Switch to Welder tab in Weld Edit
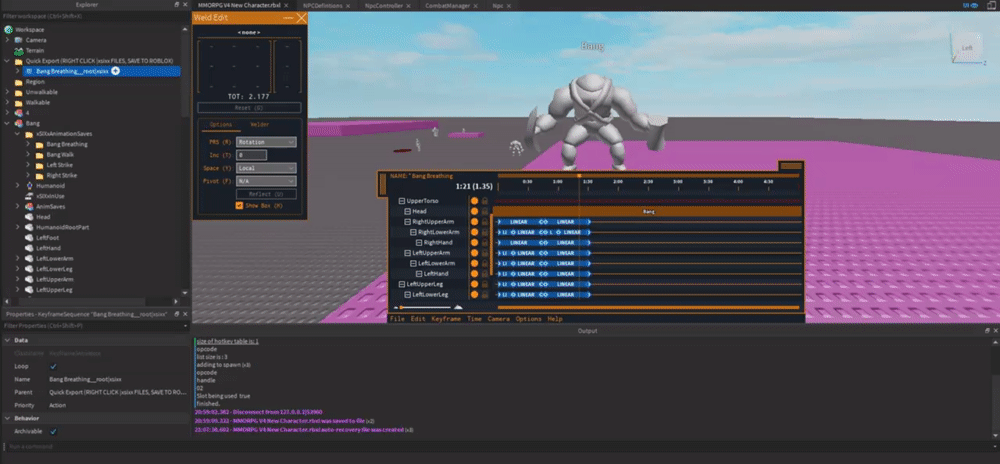The width and height of the screenshot is (1000, 464). pos(260,124)
